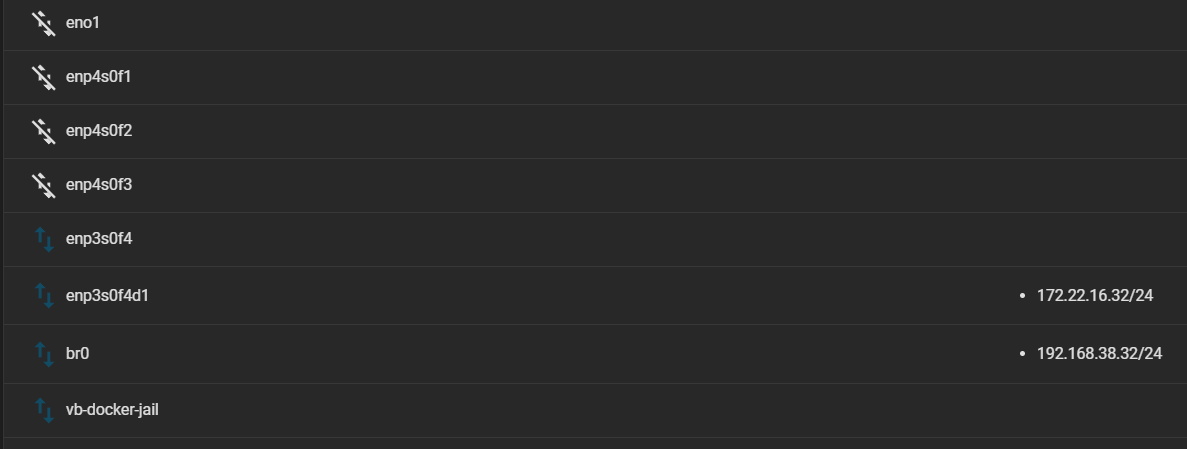Click the disconnected link icon beside enp4s0f1
1187x449 pixels.
click(x=44, y=77)
